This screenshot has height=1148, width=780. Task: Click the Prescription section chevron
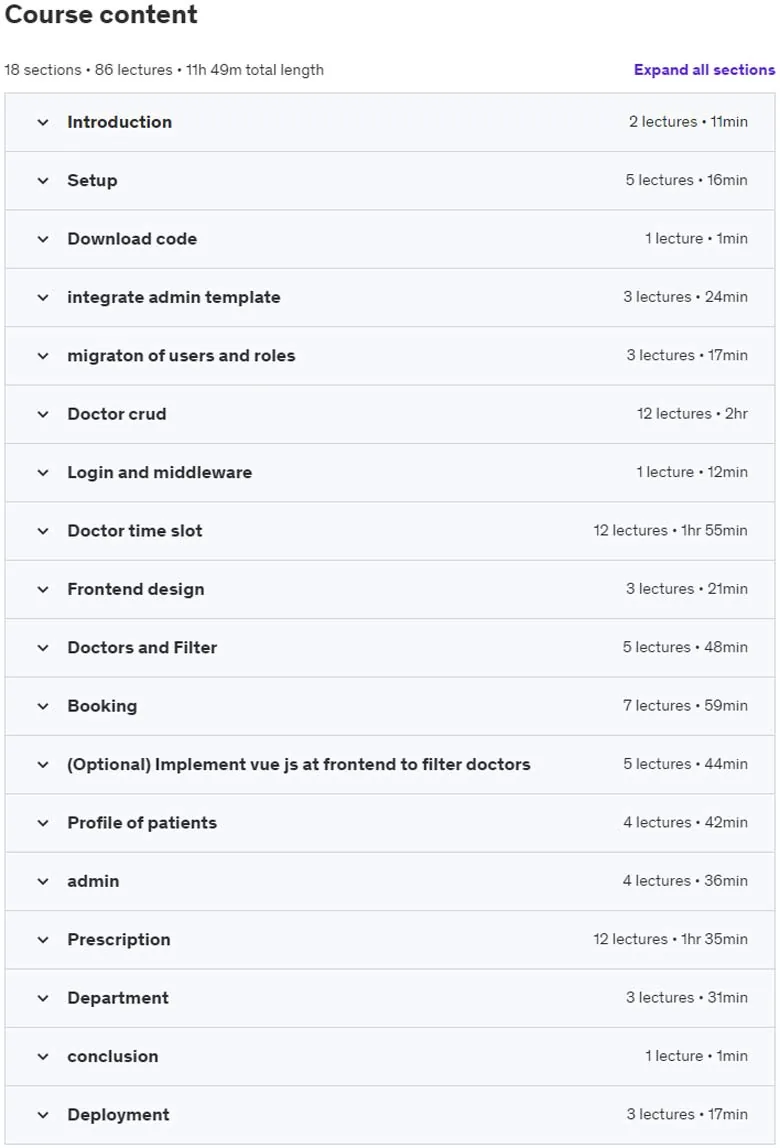coord(43,939)
